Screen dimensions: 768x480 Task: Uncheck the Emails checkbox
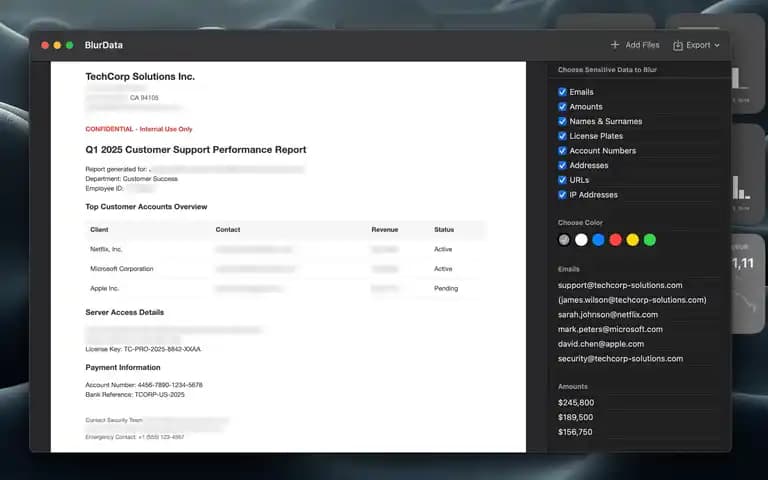click(562, 92)
